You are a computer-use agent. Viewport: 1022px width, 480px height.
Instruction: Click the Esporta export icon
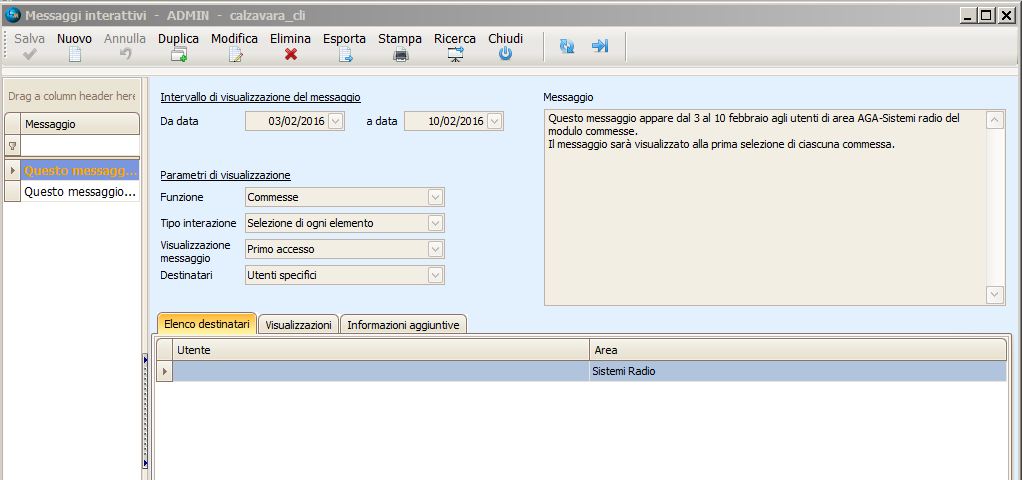pos(345,55)
